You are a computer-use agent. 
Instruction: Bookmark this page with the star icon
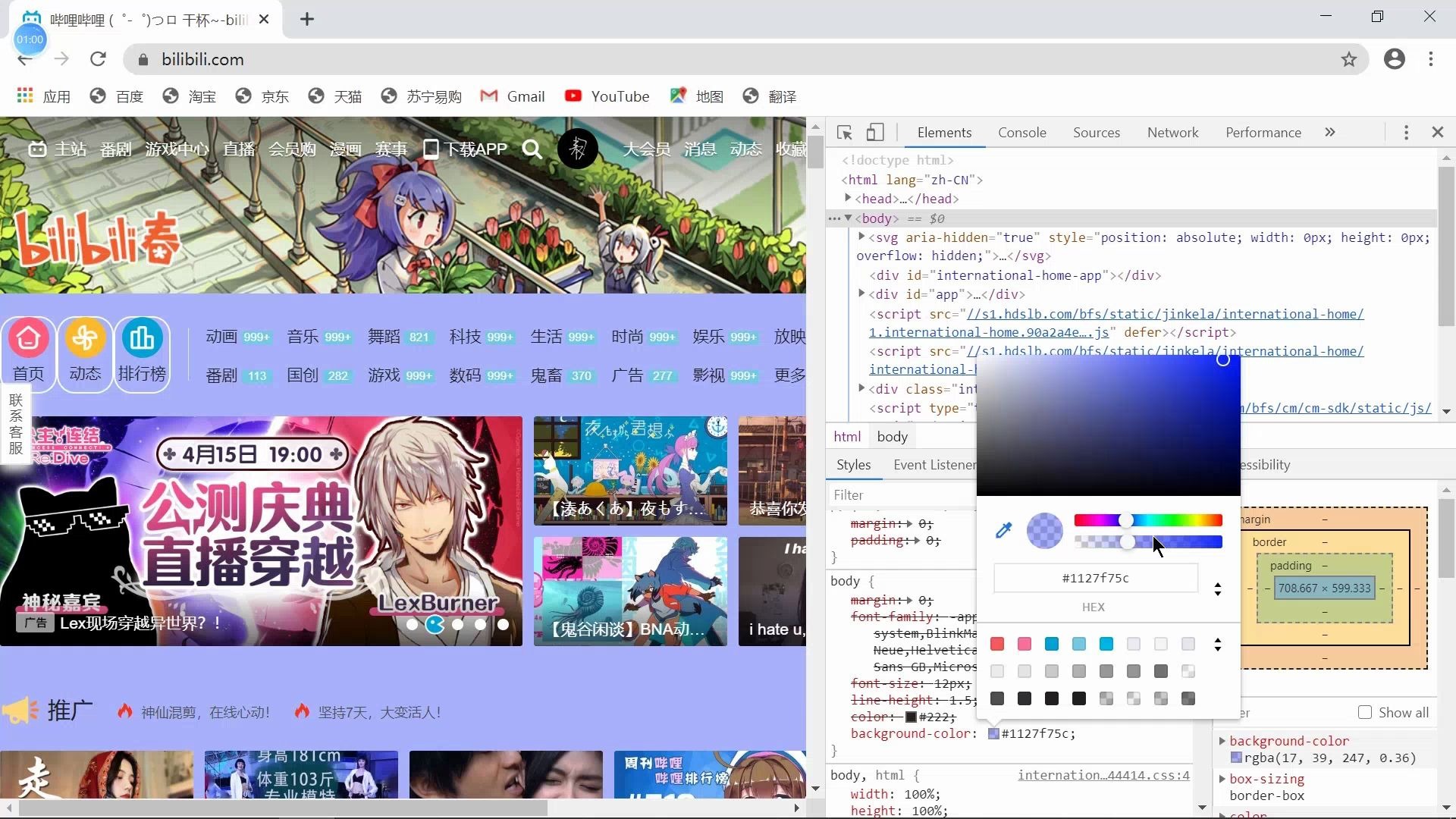(x=1349, y=59)
